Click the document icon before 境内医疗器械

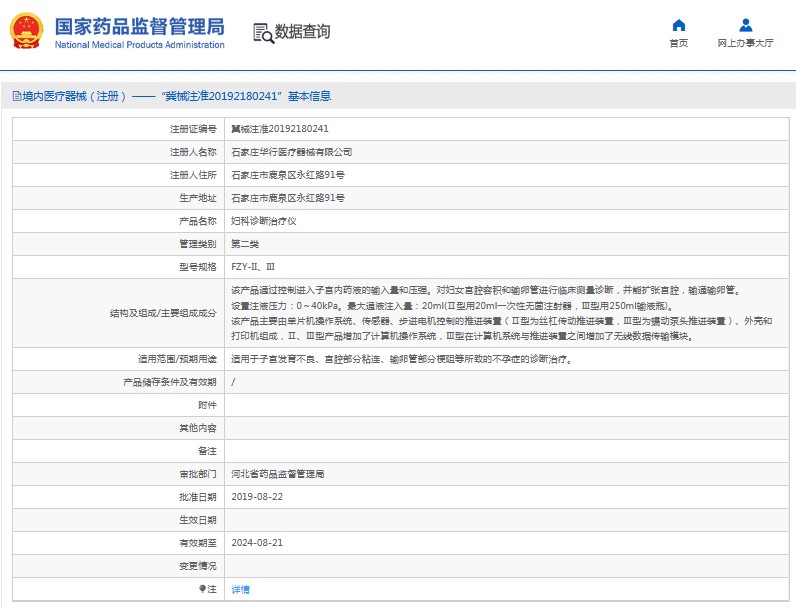click(x=17, y=96)
